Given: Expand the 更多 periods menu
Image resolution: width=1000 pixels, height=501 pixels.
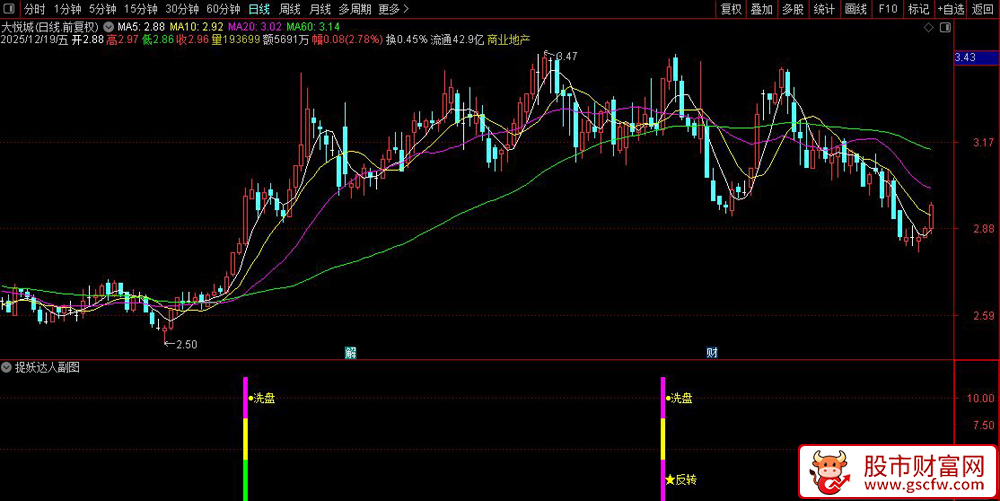Looking at the screenshot, I should pyautogui.click(x=393, y=9).
